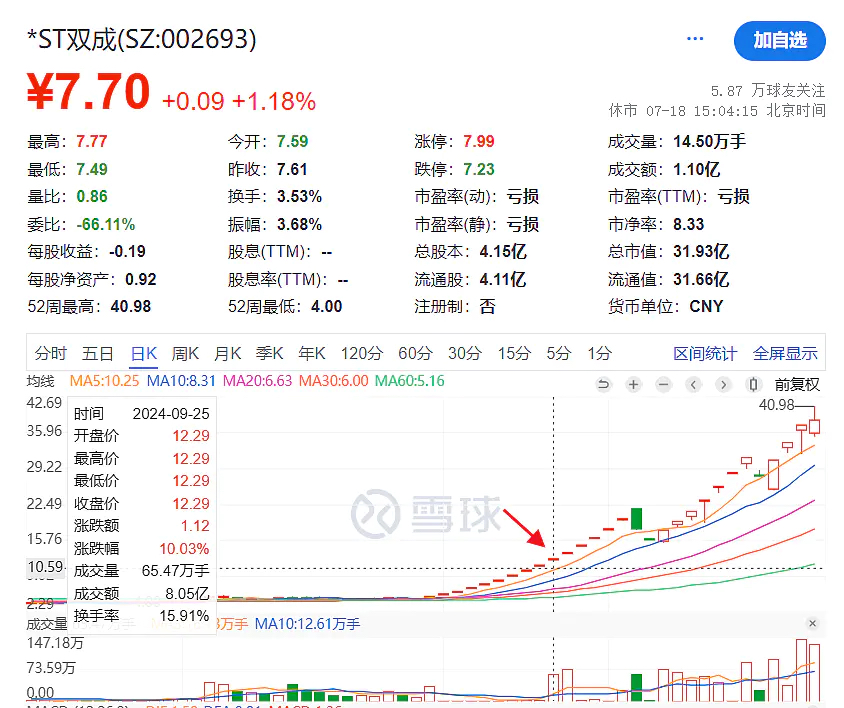This screenshot has height=708, width=844.
Task: Click the 换手 value 3.53%
Action: click(x=299, y=197)
